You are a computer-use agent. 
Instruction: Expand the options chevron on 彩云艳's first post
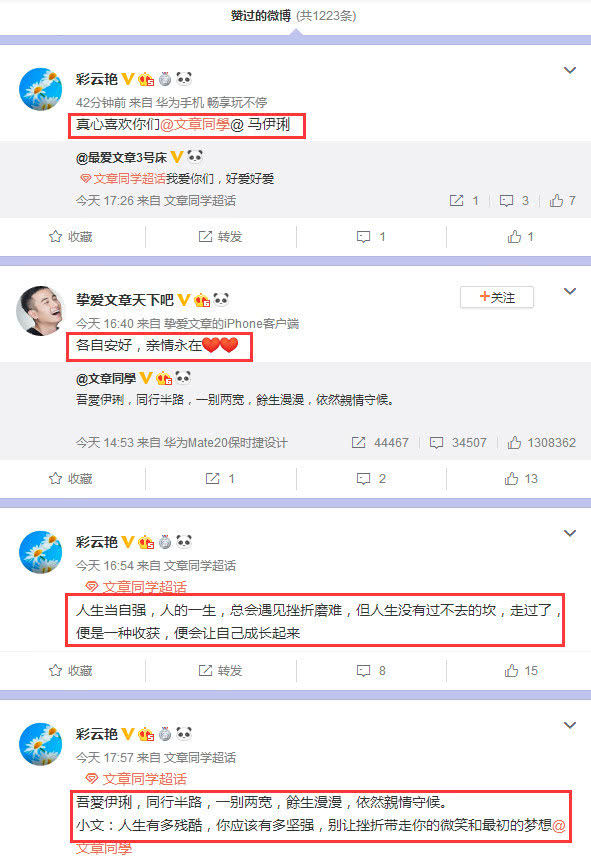pos(570,70)
